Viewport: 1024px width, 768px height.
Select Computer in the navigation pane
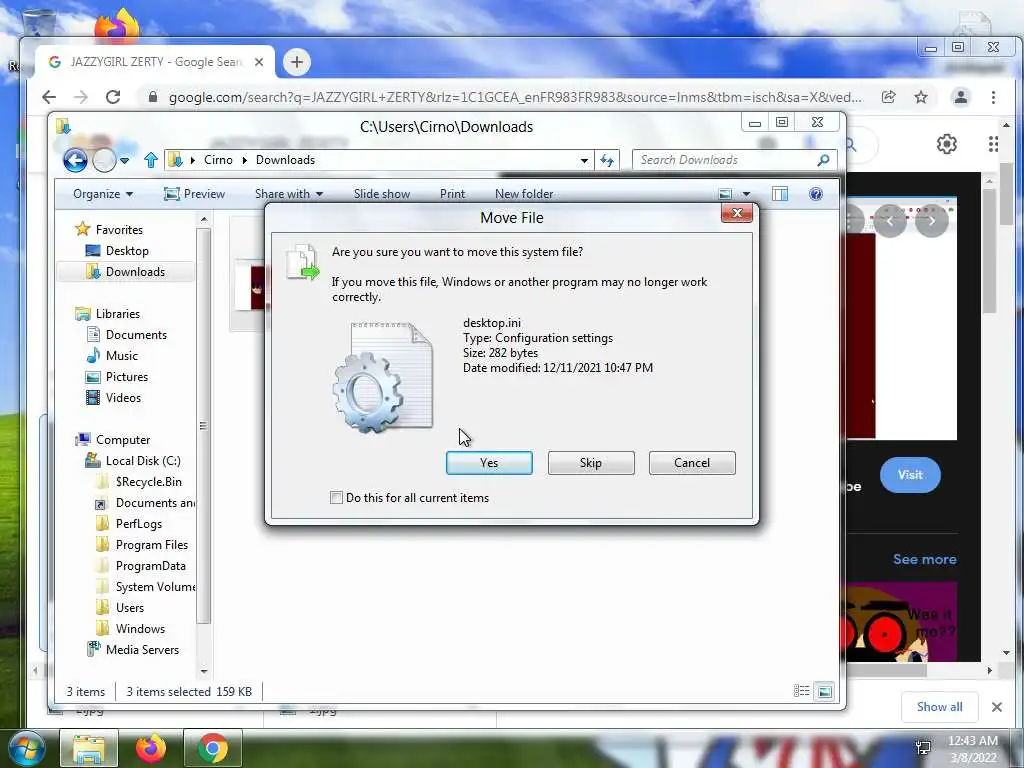tap(123, 440)
